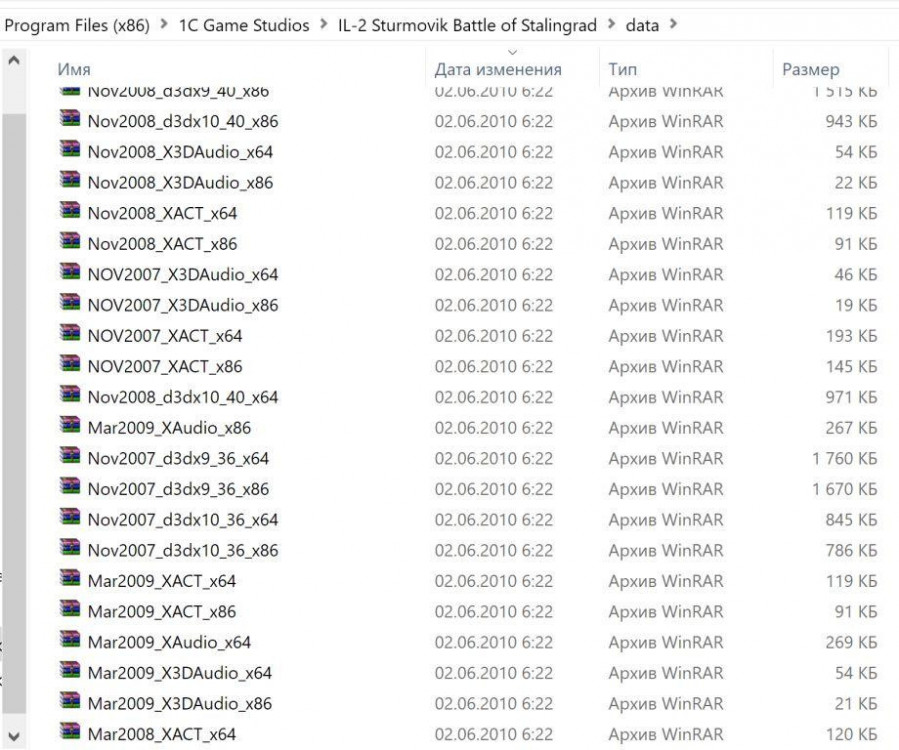Select file name Nov2008_XACT_x86

(162, 244)
